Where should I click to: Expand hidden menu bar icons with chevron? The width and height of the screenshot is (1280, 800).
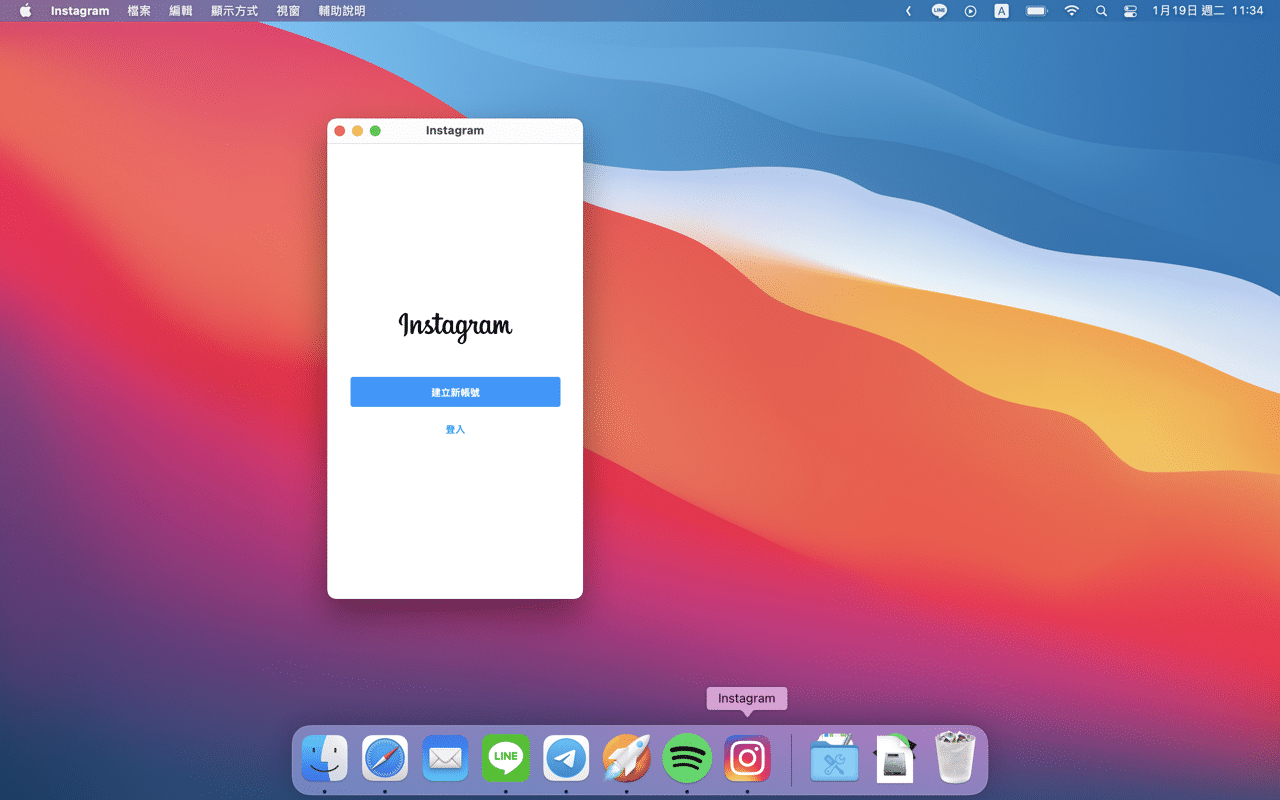tap(908, 11)
